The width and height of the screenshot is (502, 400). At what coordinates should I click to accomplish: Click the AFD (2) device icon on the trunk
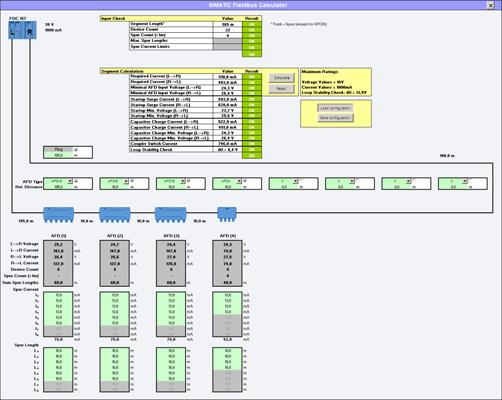tap(115, 214)
